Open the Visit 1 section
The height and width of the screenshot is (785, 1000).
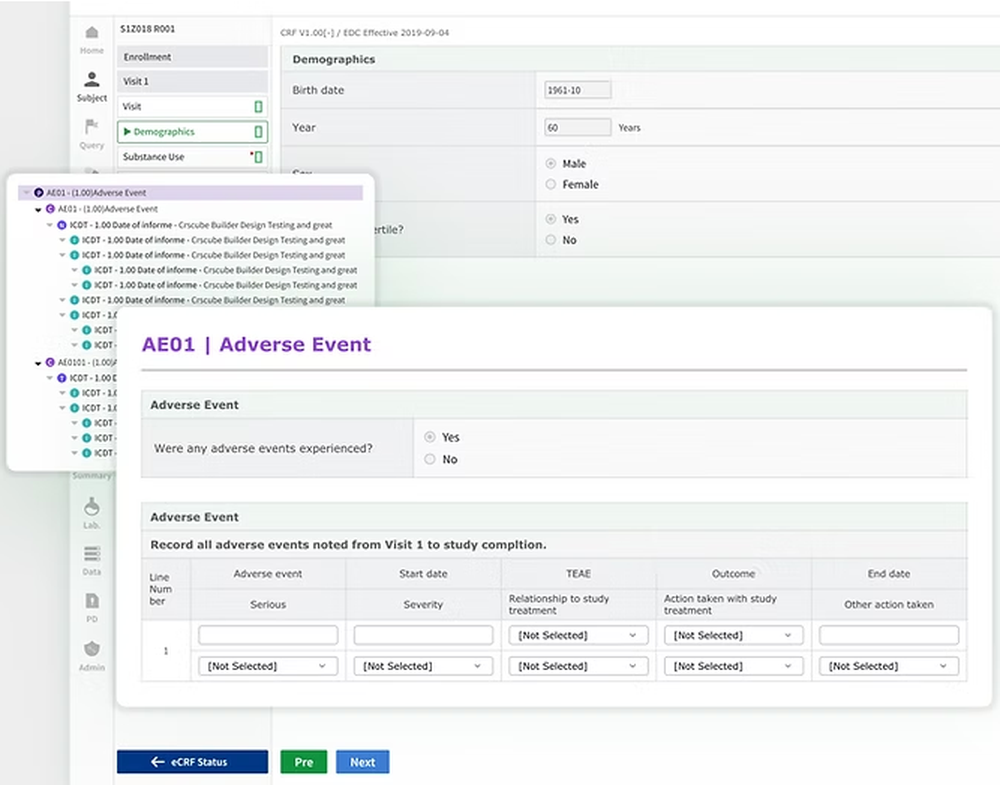point(192,81)
